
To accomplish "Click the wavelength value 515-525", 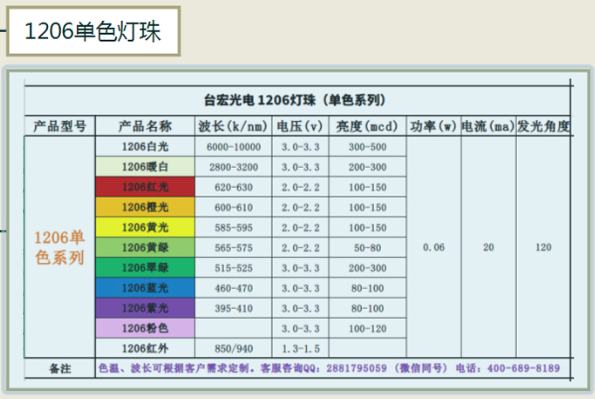I will coord(233,268).
